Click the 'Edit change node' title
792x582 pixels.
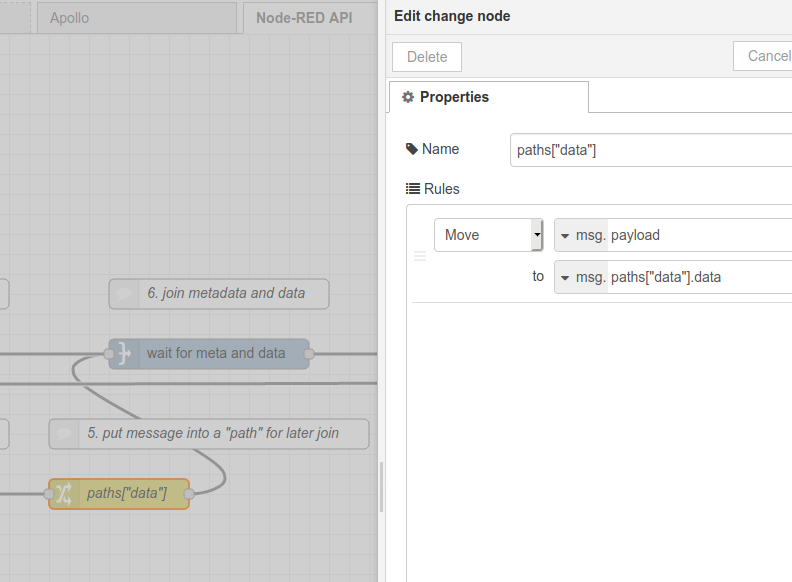452,16
